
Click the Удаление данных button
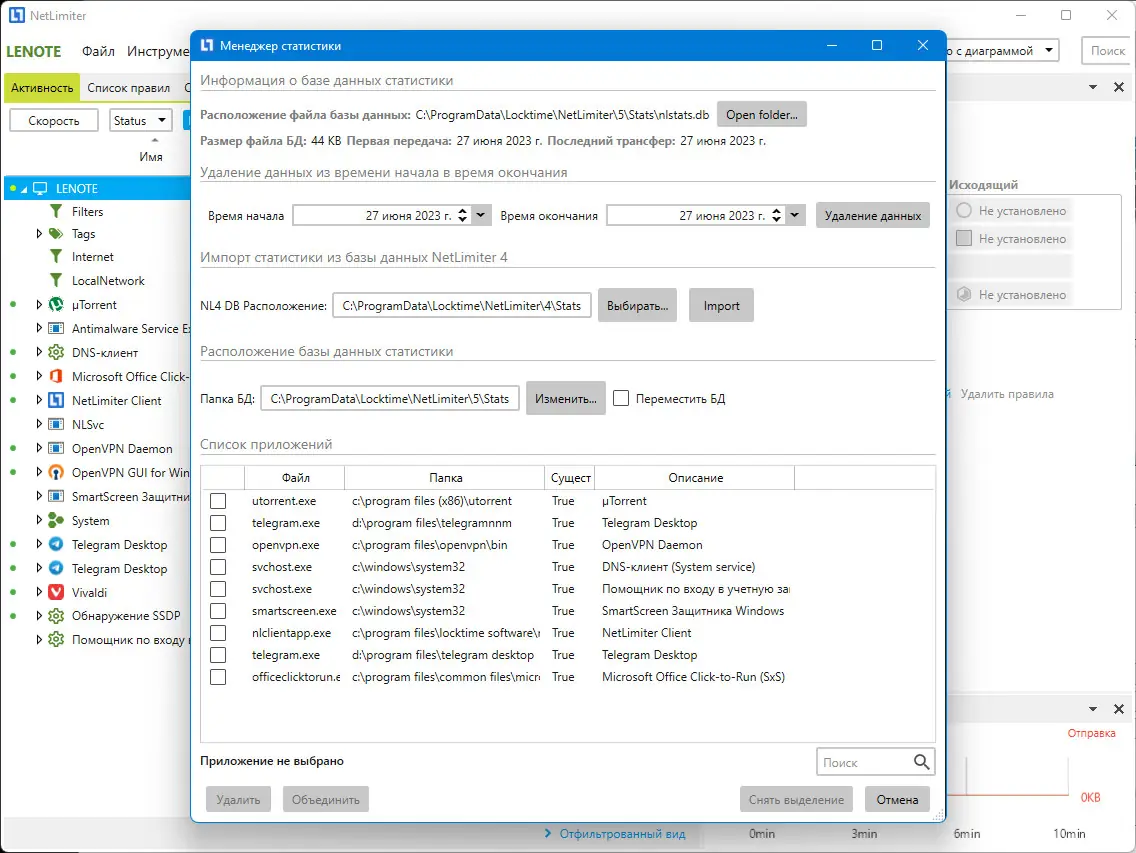pos(872,215)
